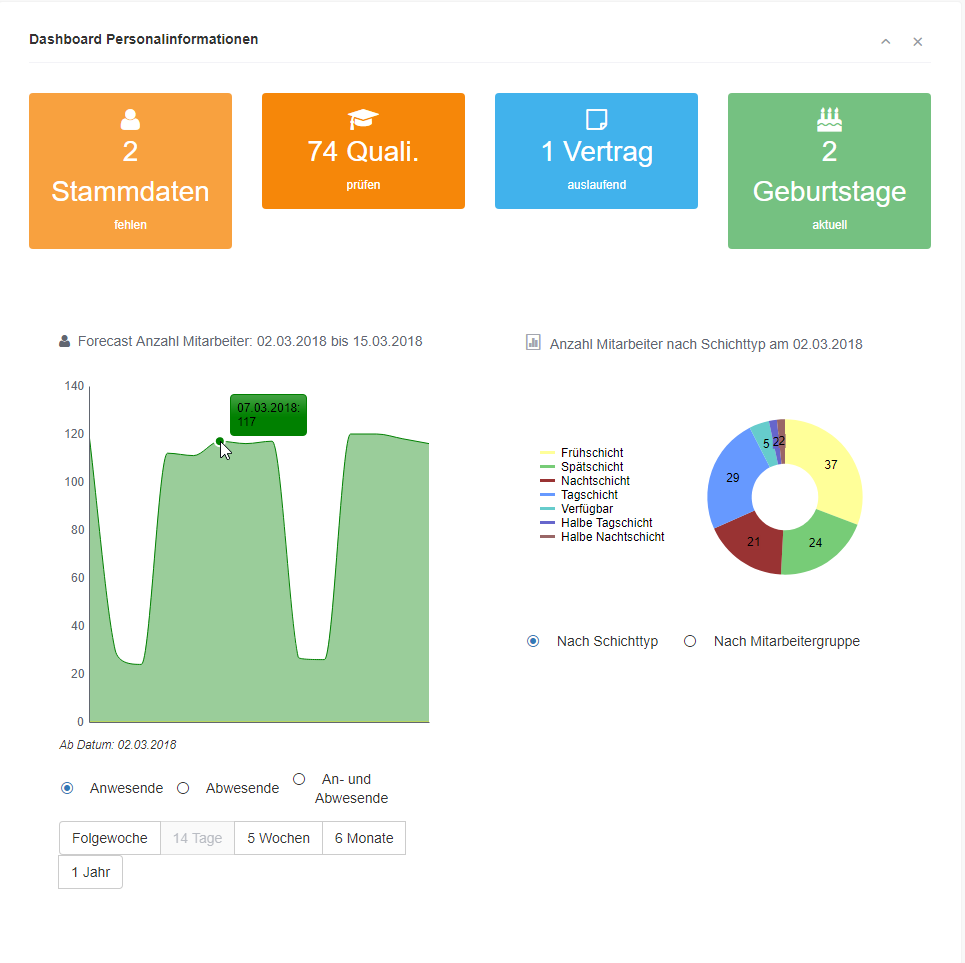Click the Frühschicht legend color swatch
This screenshot has width=965, height=963.
click(547, 453)
